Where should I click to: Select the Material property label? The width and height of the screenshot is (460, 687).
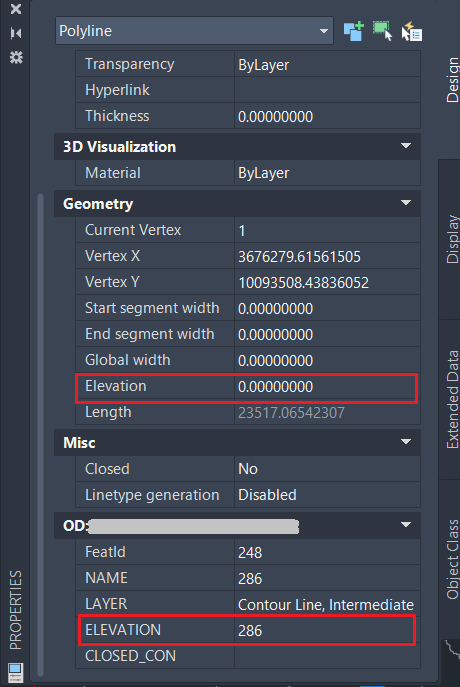click(x=113, y=173)
